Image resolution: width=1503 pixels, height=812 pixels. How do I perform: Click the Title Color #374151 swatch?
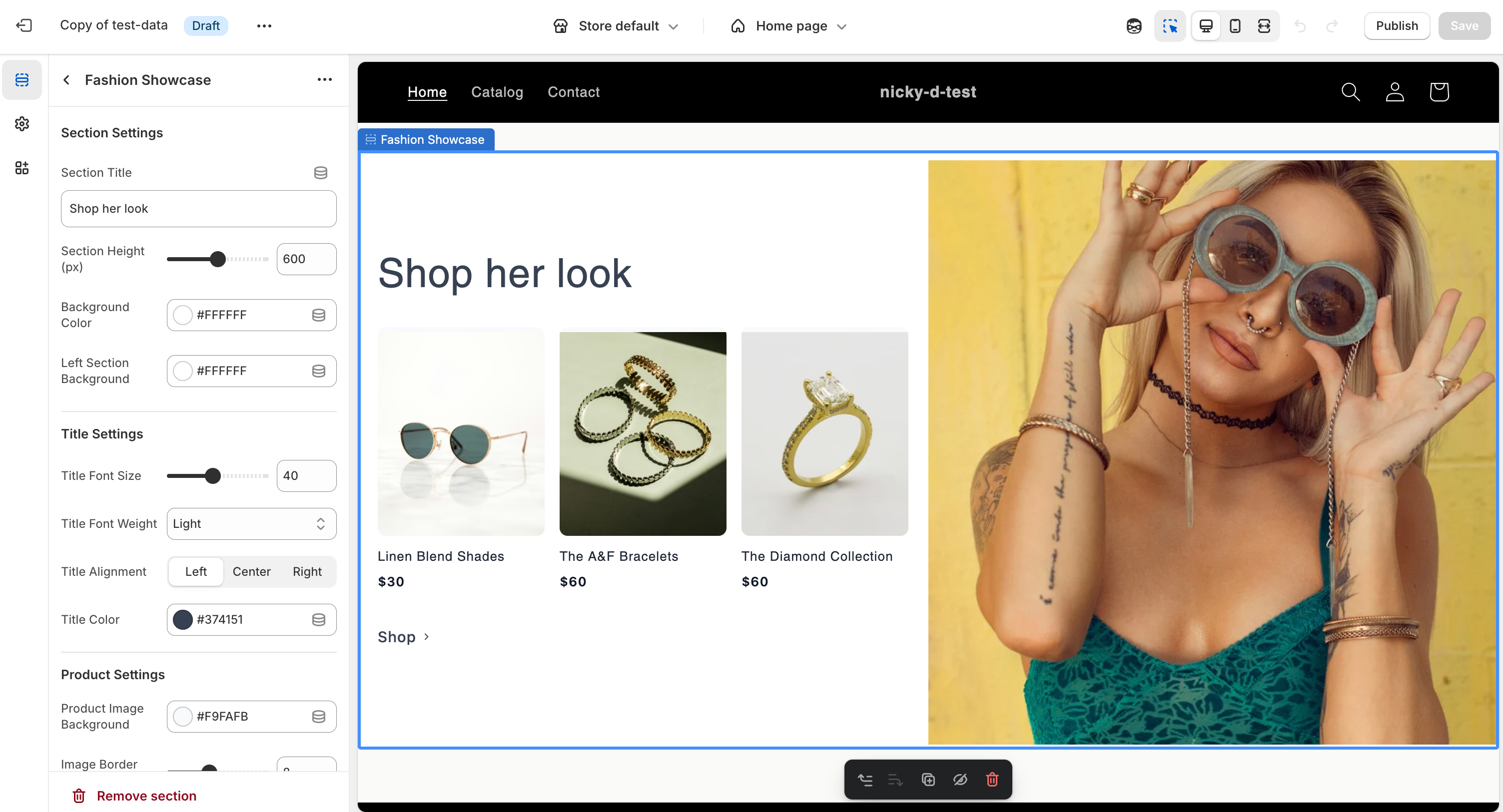(x=183, y=620)
